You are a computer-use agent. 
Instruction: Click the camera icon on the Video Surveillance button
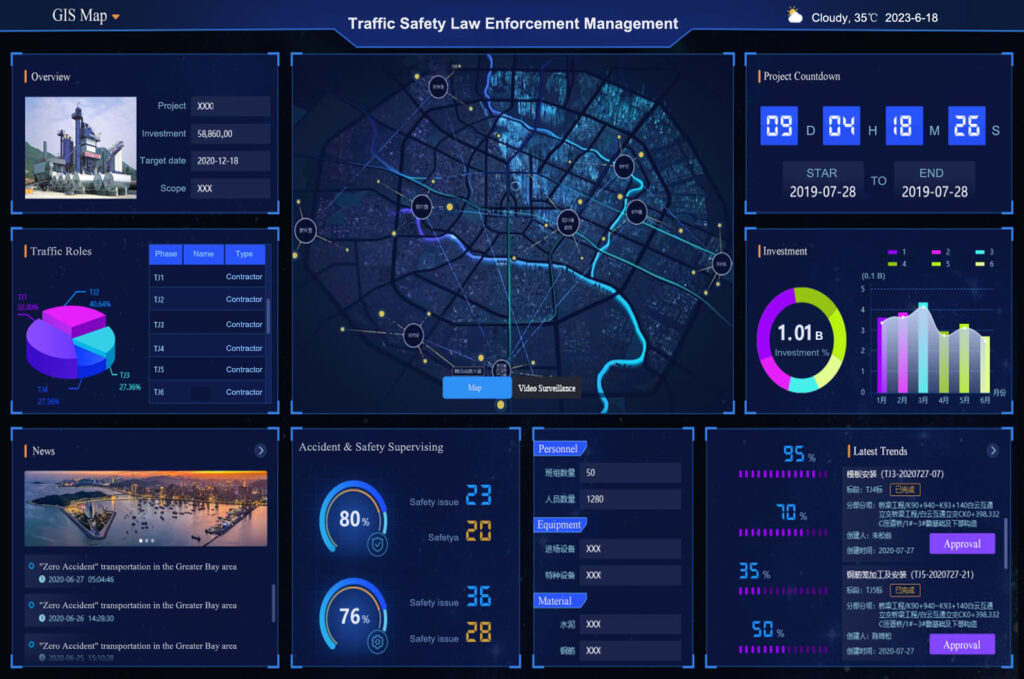tap(518, 388)
